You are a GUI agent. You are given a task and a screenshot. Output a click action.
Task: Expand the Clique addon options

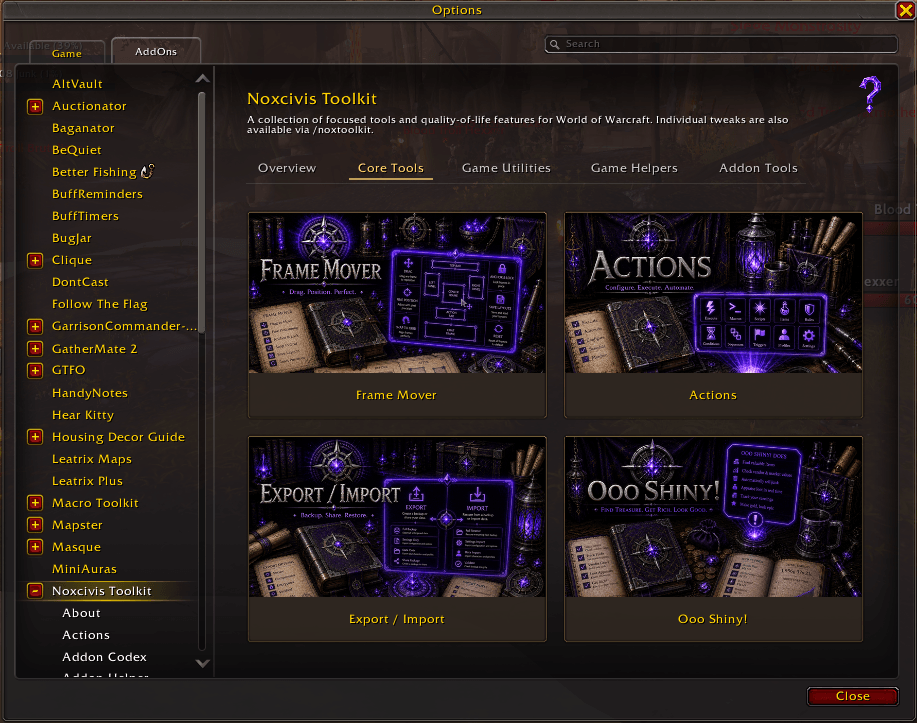pyautogui.click(x=35, y=260)
